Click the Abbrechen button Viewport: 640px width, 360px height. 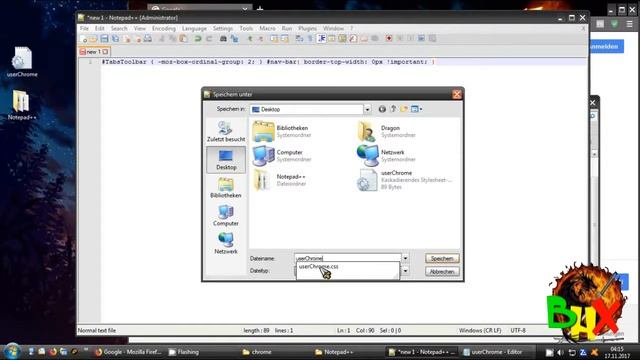click(x=442, y=271)
